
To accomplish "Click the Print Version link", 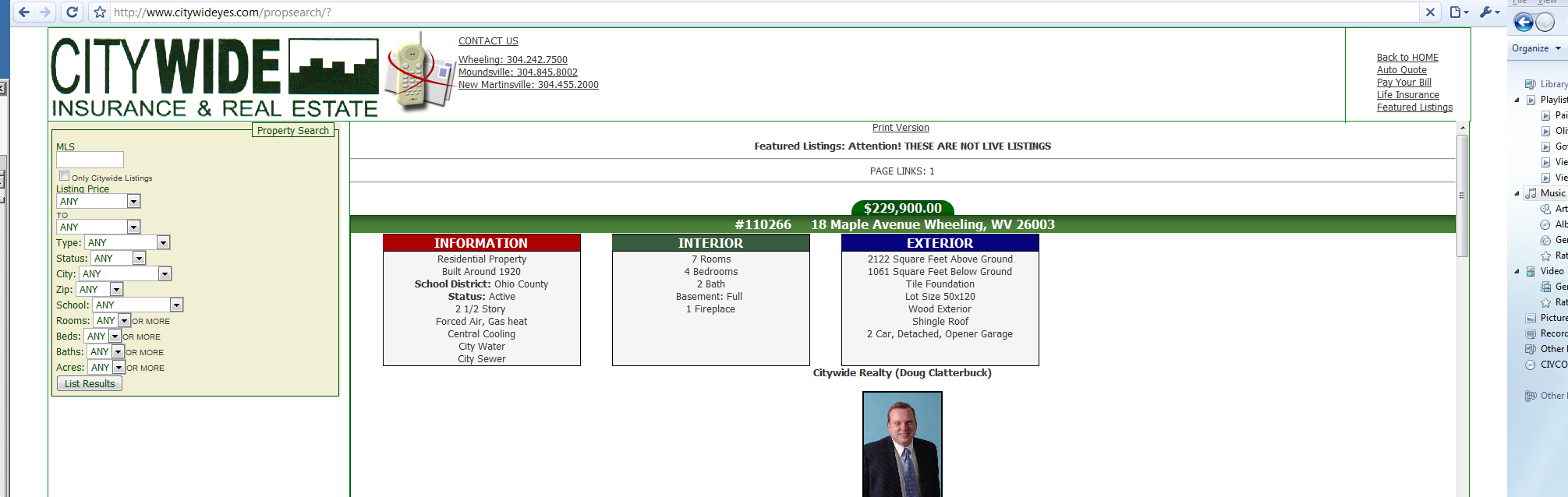I will (901, 128).
